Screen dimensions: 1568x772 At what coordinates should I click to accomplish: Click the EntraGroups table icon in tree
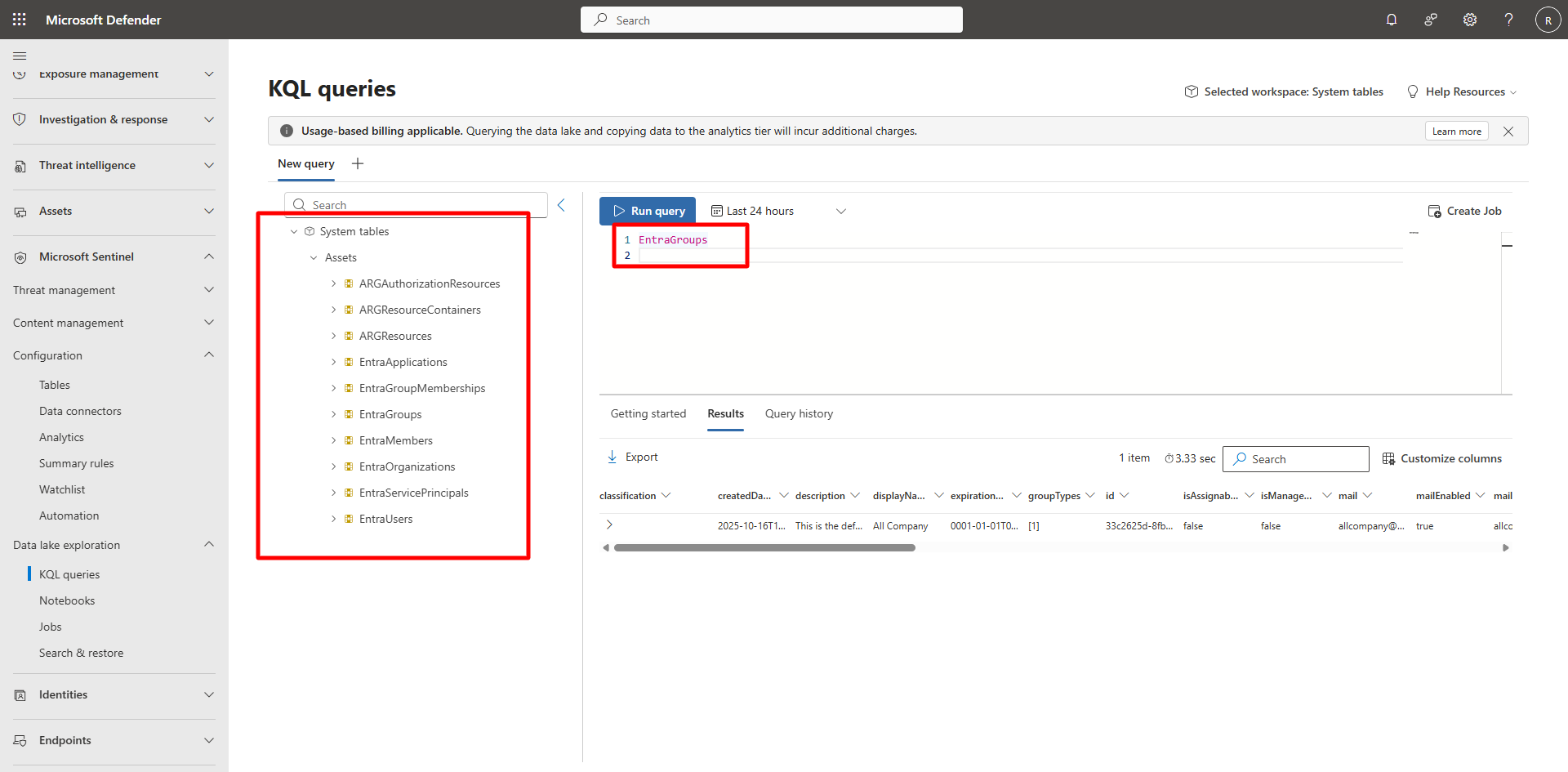point(349,414)
